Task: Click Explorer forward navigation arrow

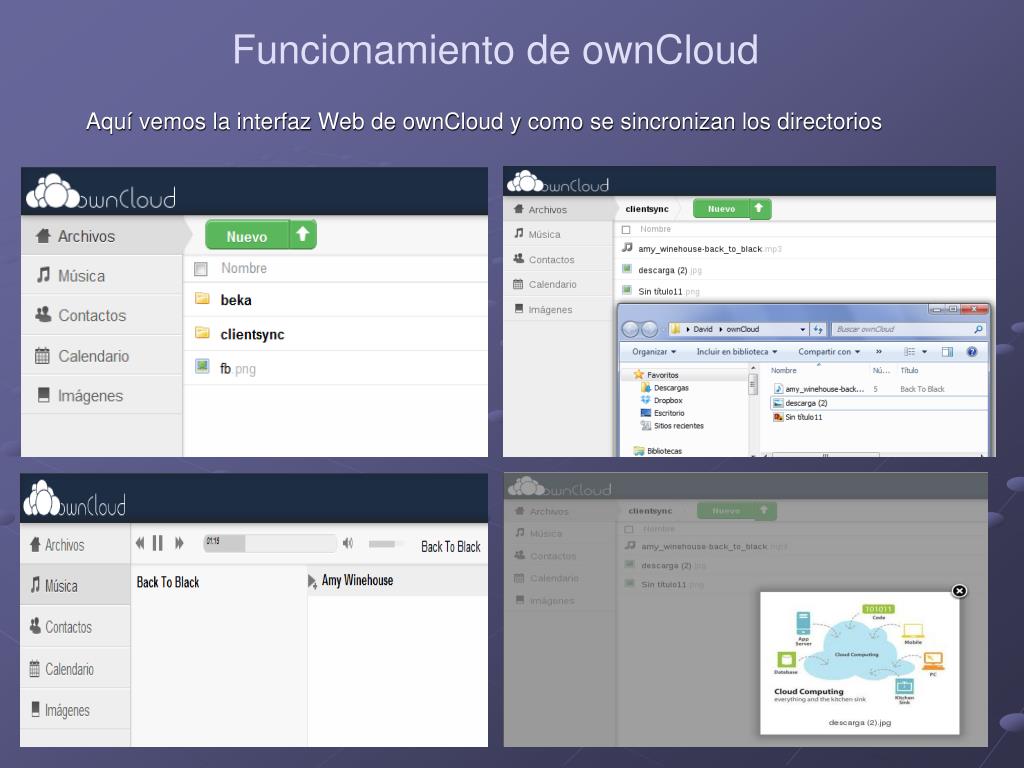Action: [x=650, y=329]
